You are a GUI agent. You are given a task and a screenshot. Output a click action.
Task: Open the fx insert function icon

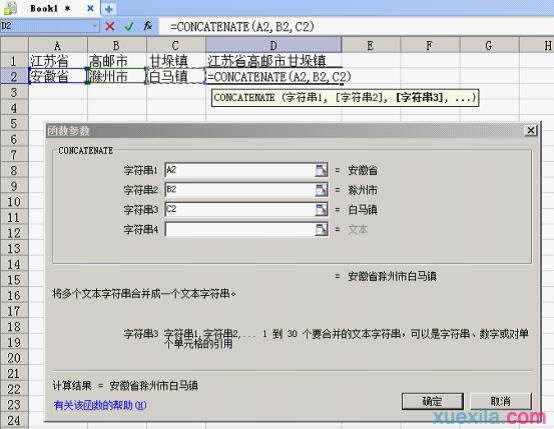point(148,26)
